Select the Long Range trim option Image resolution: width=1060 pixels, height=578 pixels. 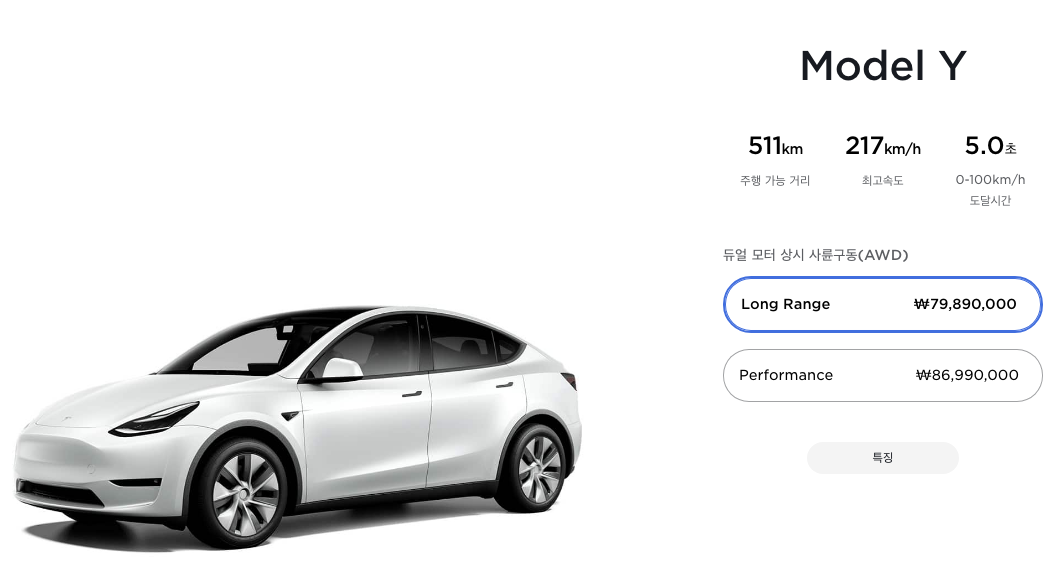[882, 304]
